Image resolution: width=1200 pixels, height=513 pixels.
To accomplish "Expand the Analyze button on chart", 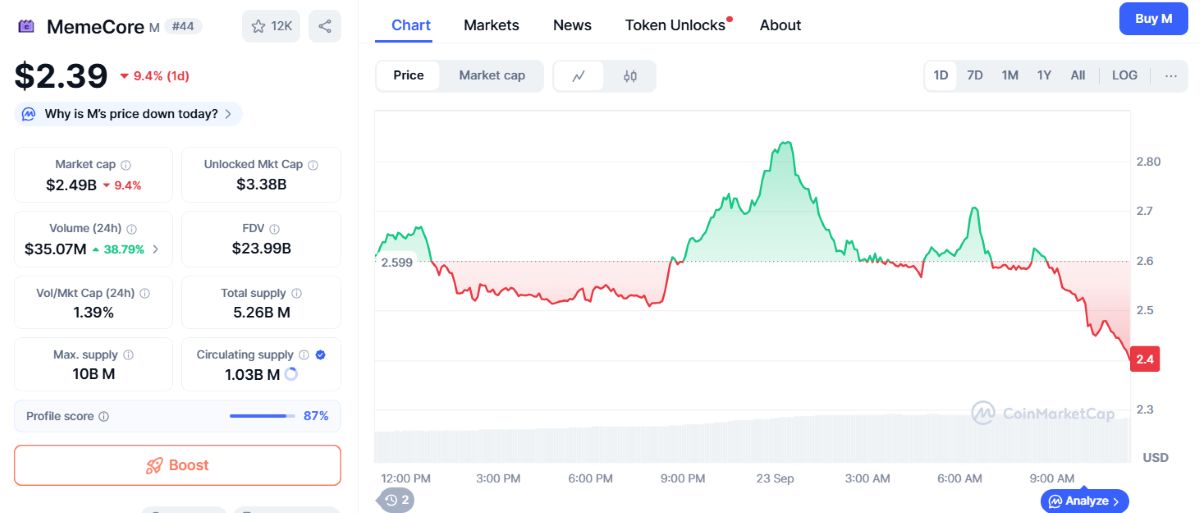I will pos(1085,501).
